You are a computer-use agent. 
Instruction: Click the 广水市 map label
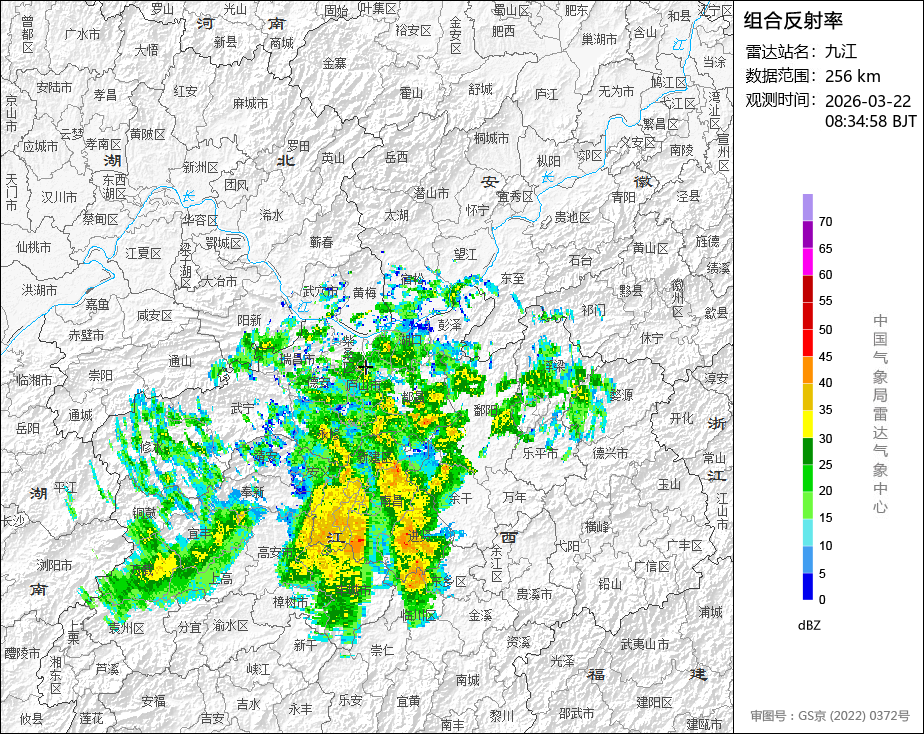coord(82,35)
